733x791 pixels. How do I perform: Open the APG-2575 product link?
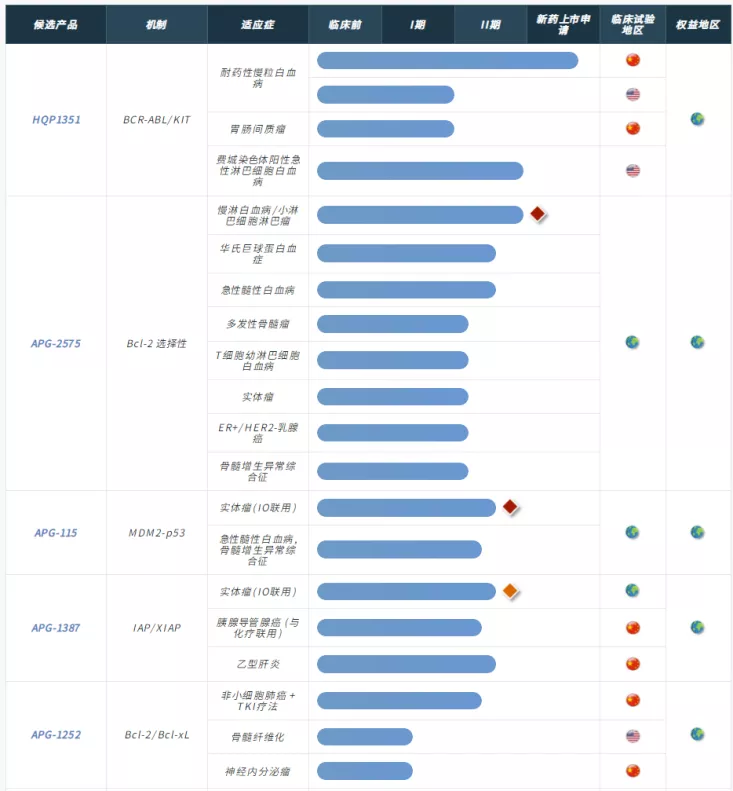tap(55, 344)
